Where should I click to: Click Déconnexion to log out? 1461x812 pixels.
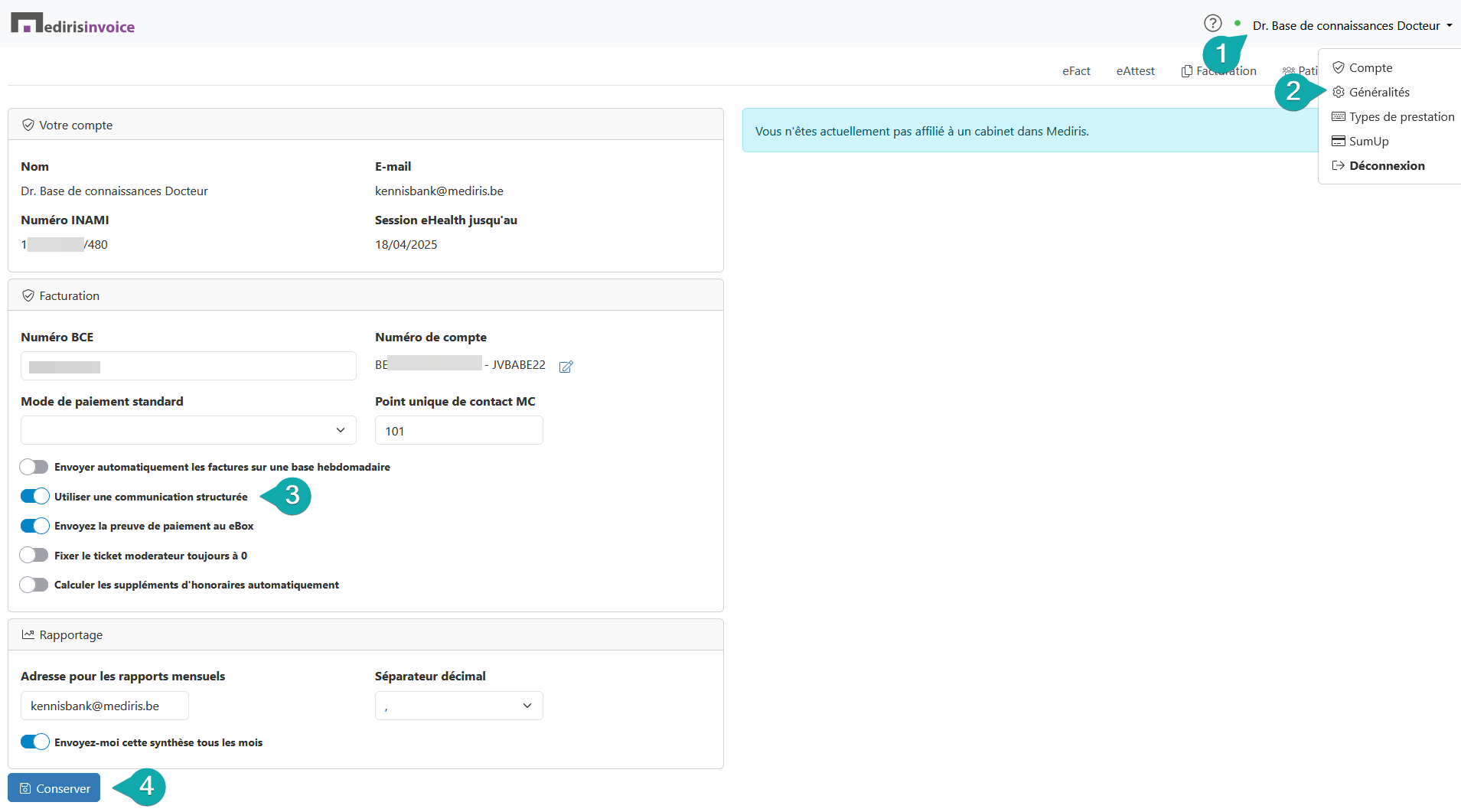(1378, 165)
